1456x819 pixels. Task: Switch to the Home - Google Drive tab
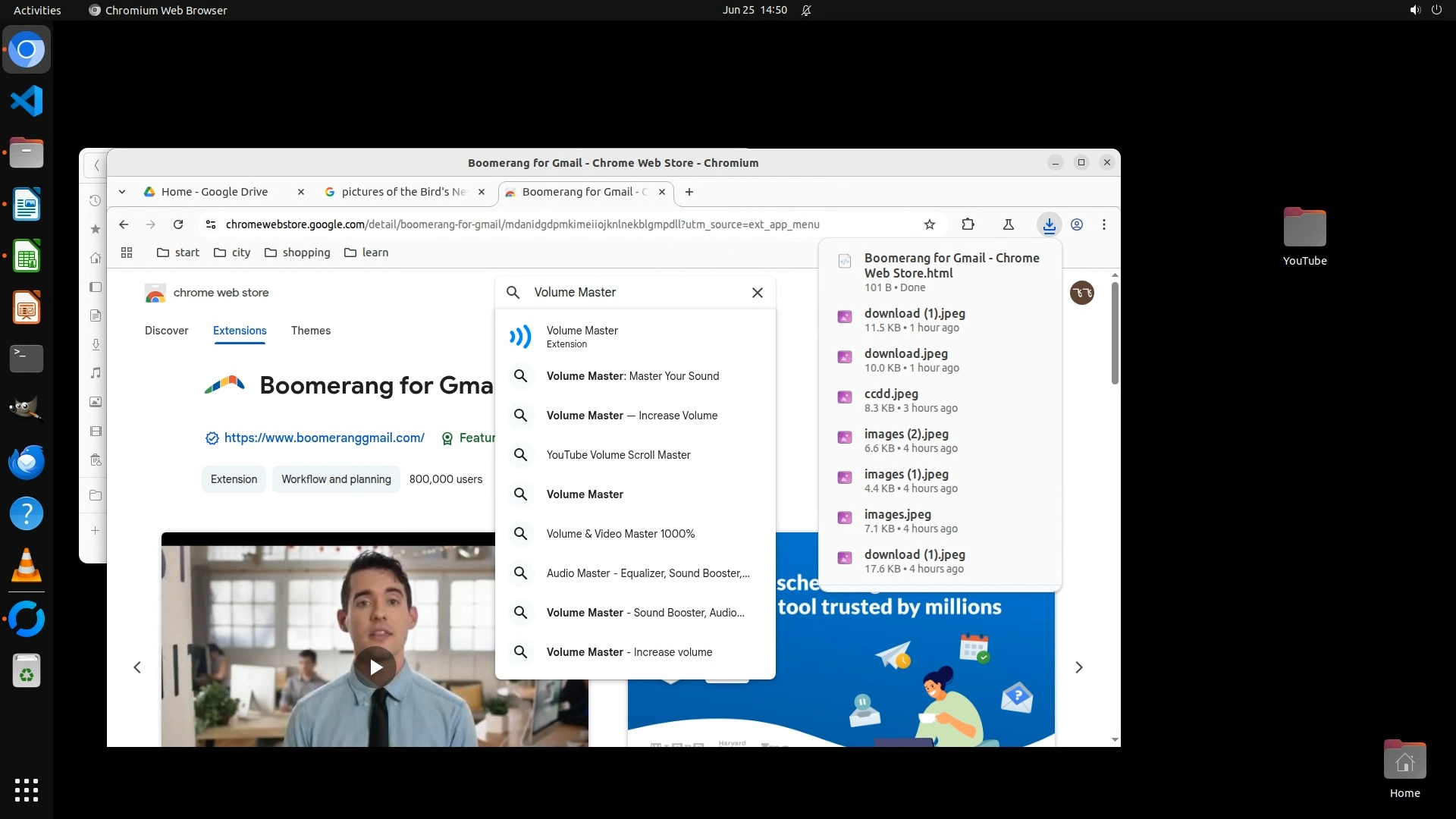pyautogui.click(x=215, y=192)
